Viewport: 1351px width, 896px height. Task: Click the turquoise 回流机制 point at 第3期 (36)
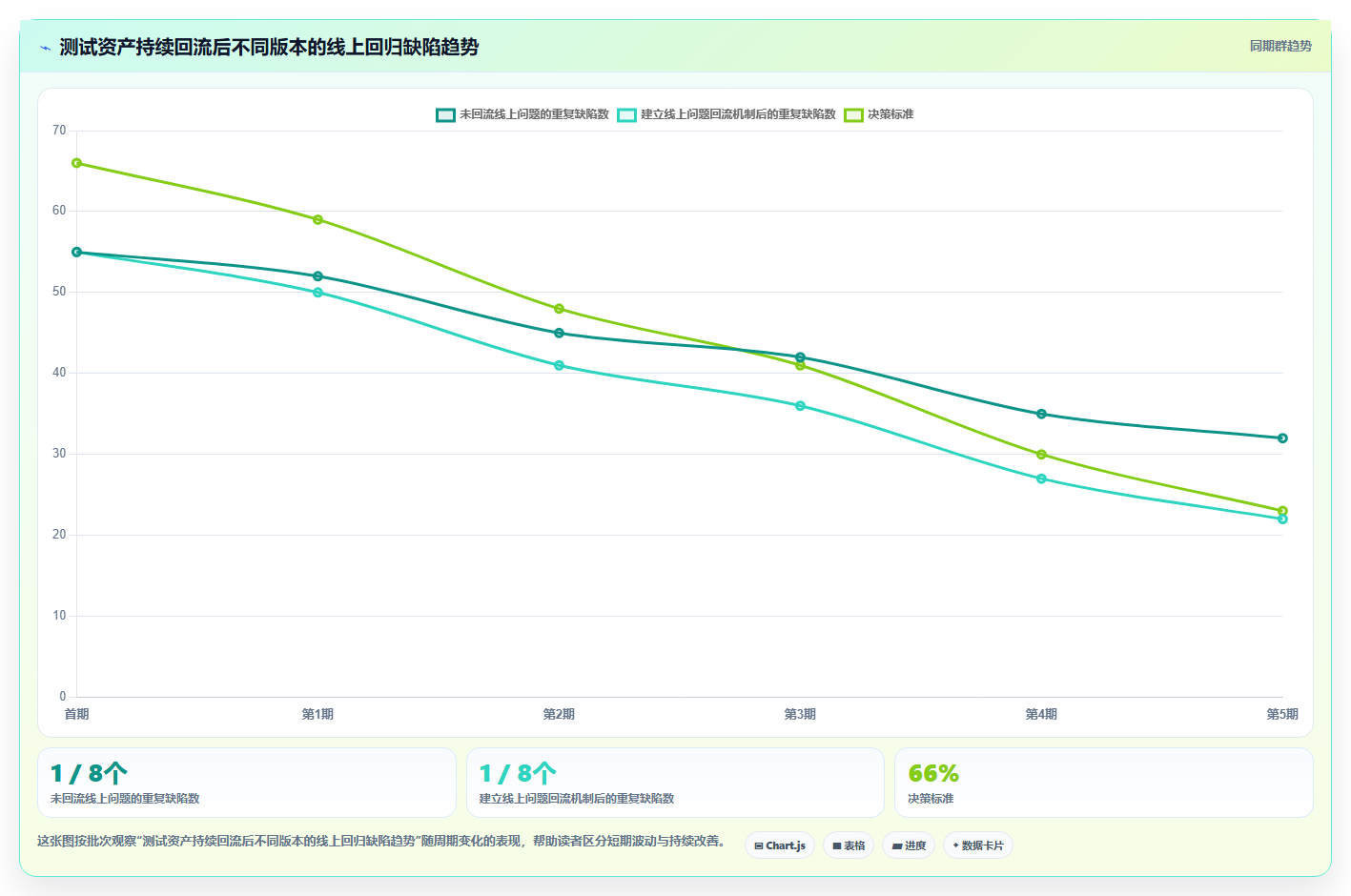point(801,406)
